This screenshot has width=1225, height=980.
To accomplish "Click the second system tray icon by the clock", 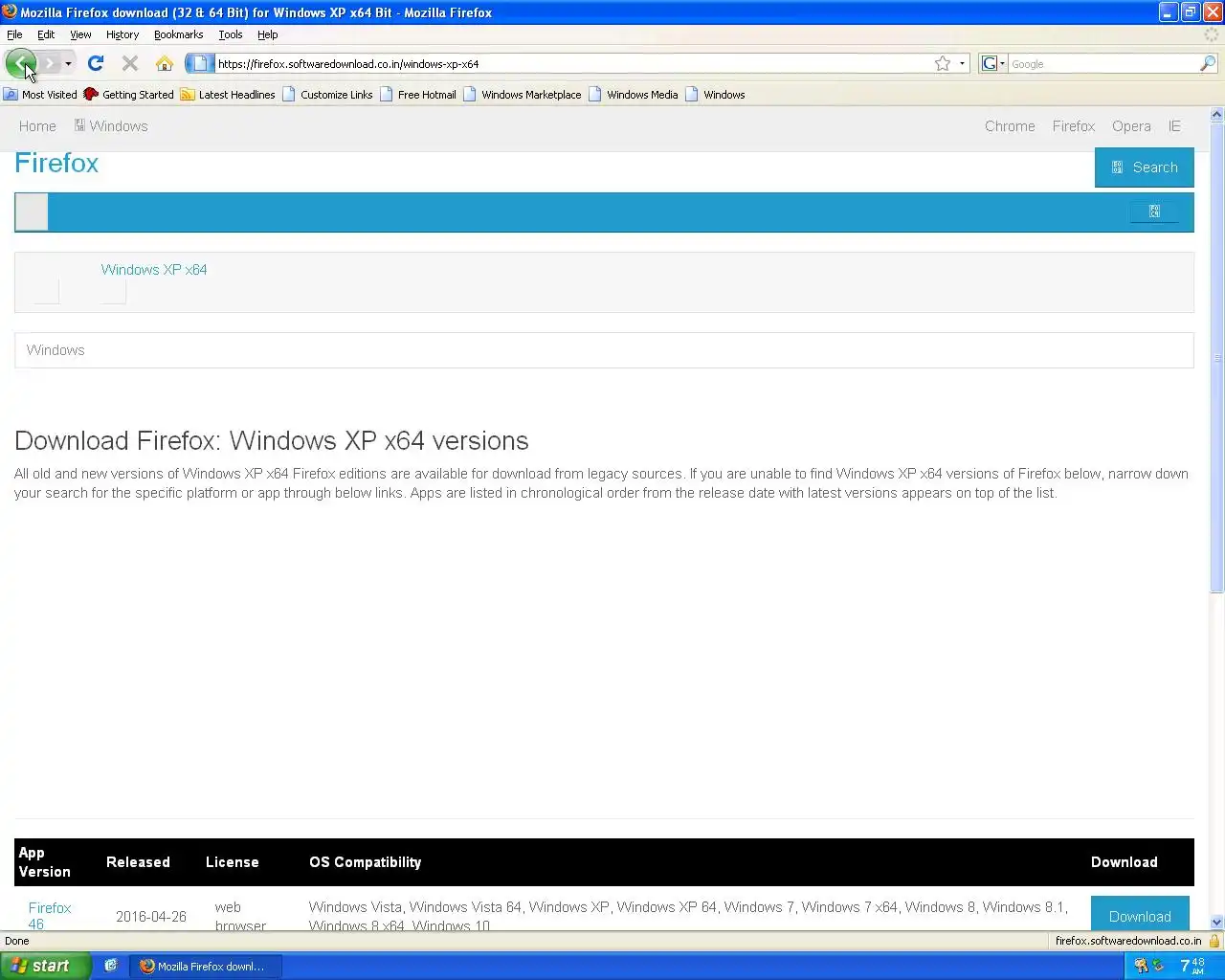I will tap(1159, 966).
